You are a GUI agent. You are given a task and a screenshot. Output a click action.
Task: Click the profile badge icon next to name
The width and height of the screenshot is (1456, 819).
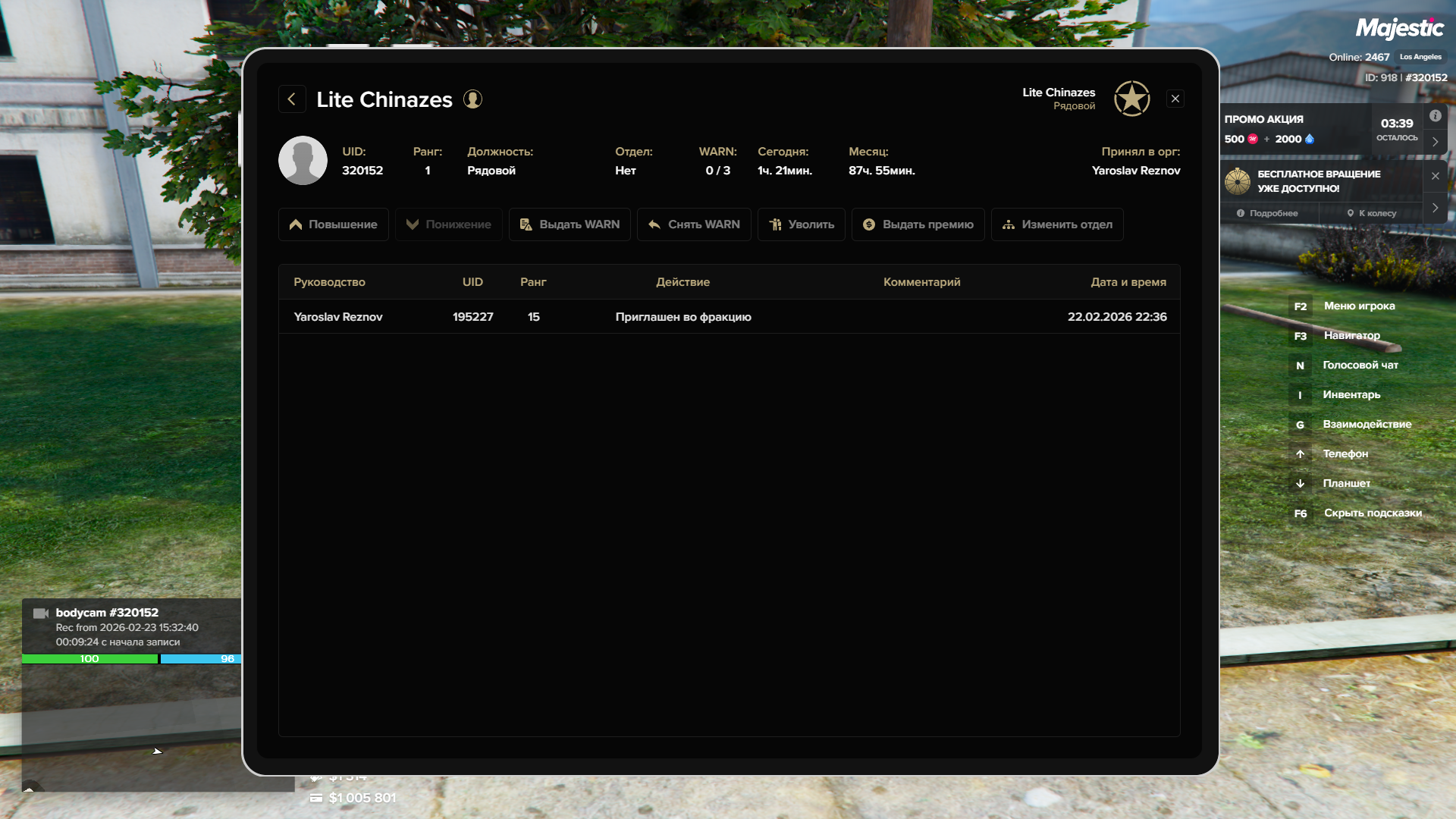point(472,99)
